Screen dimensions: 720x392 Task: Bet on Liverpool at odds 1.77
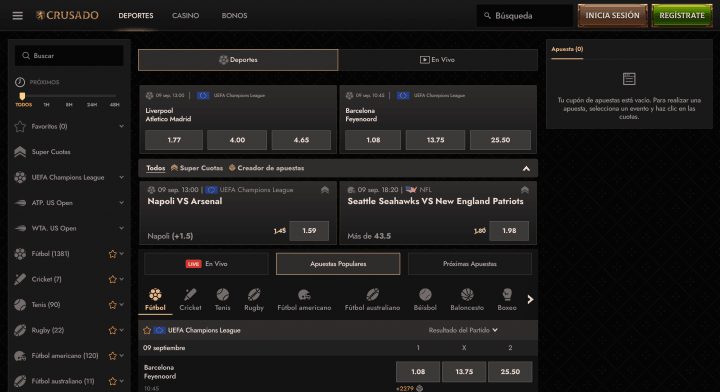coord(174,140)
